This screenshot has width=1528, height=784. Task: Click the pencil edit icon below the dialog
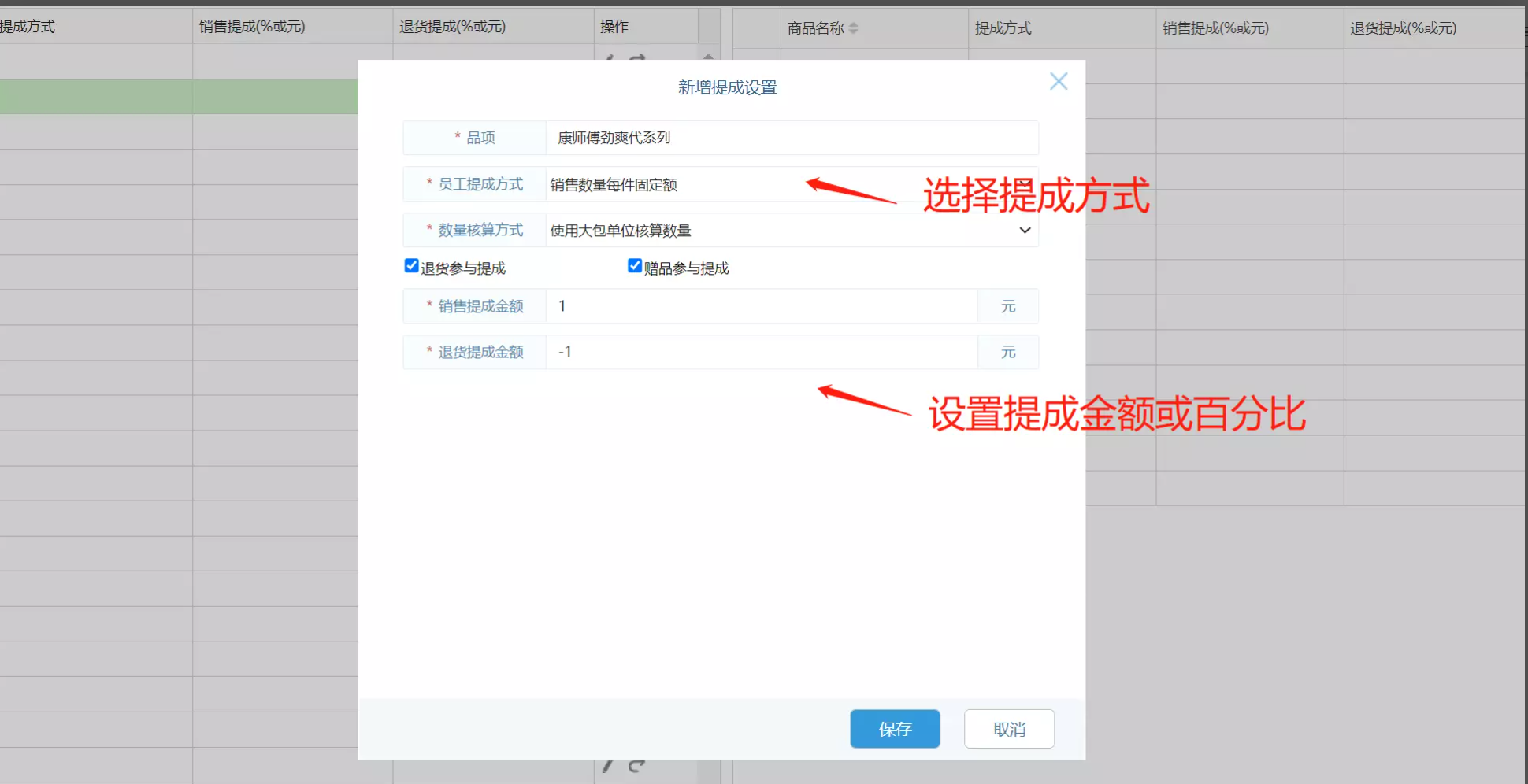608,765
